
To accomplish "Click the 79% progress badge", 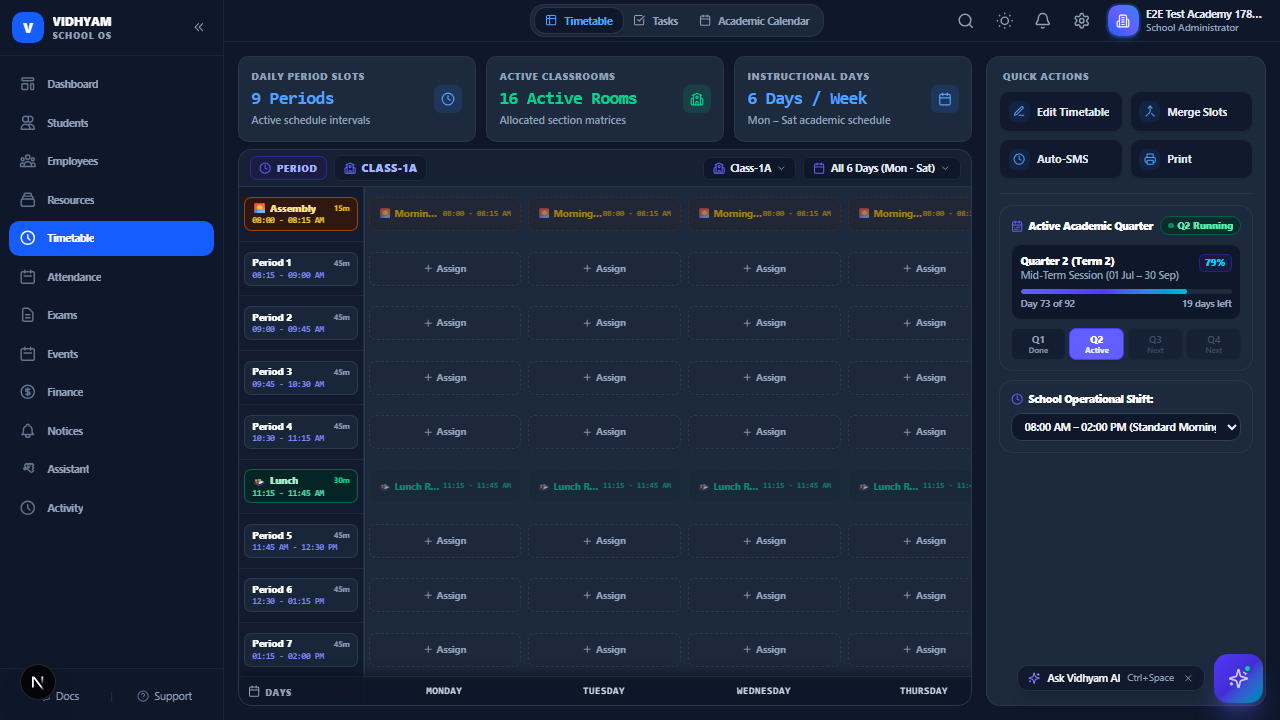I will tap(1215, 263).
